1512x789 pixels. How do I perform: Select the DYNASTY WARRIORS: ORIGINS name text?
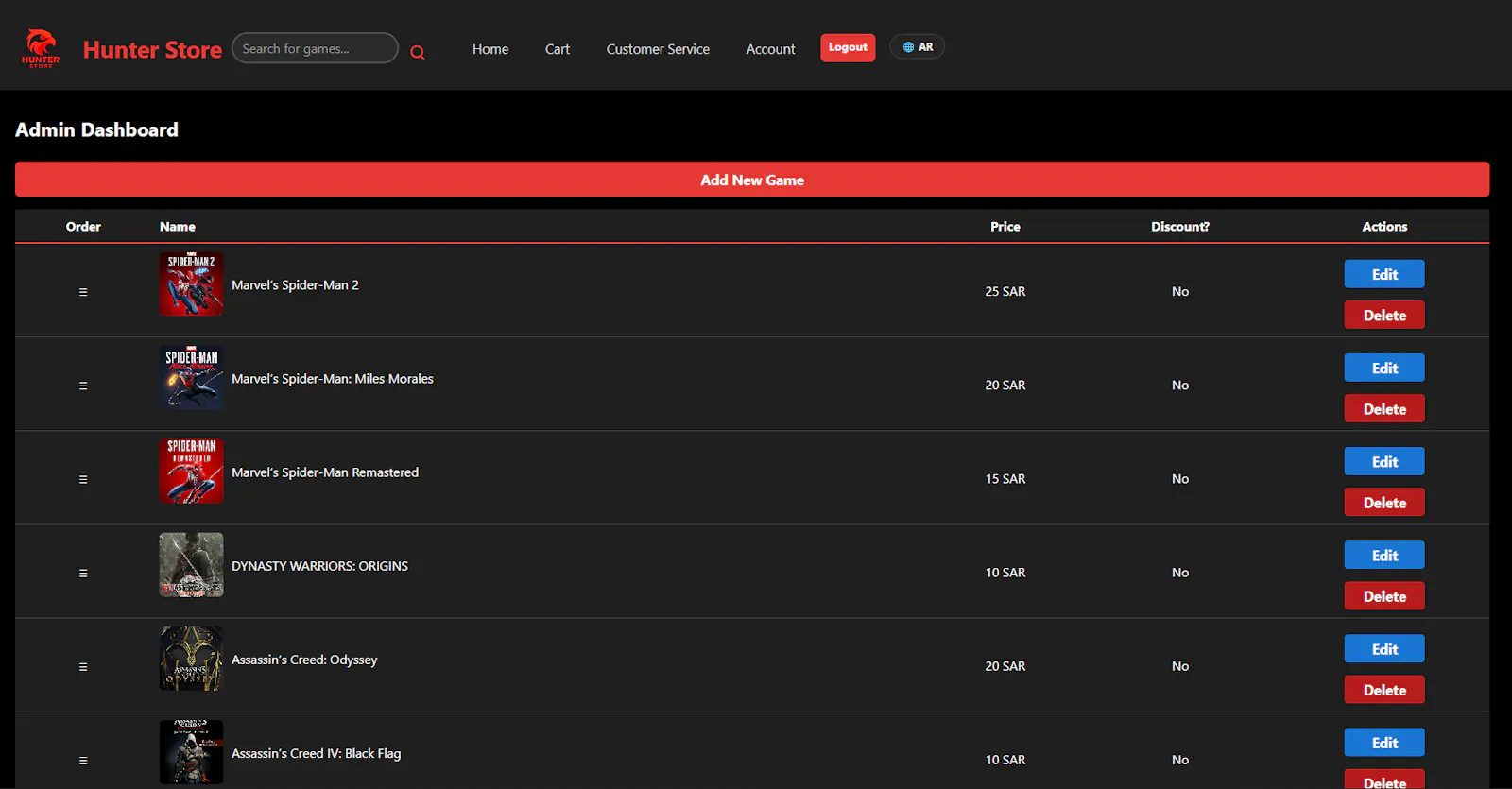pos(319,566)
